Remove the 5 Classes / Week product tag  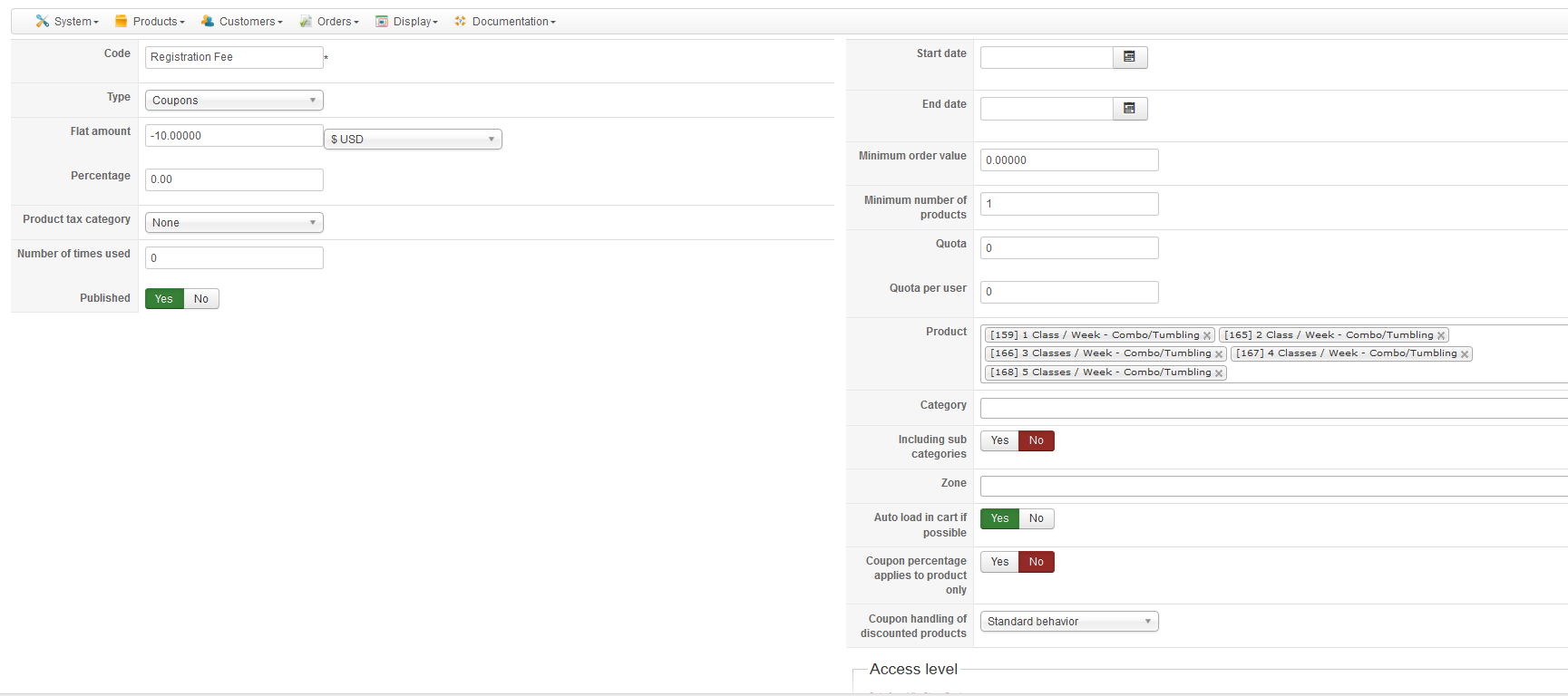[x=1219, y=373]
